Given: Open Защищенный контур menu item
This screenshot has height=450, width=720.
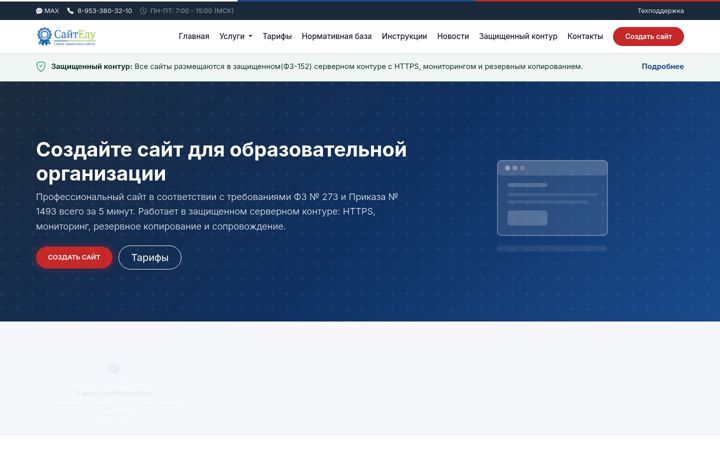Looking at the screenshot, I should pos(518,36).
